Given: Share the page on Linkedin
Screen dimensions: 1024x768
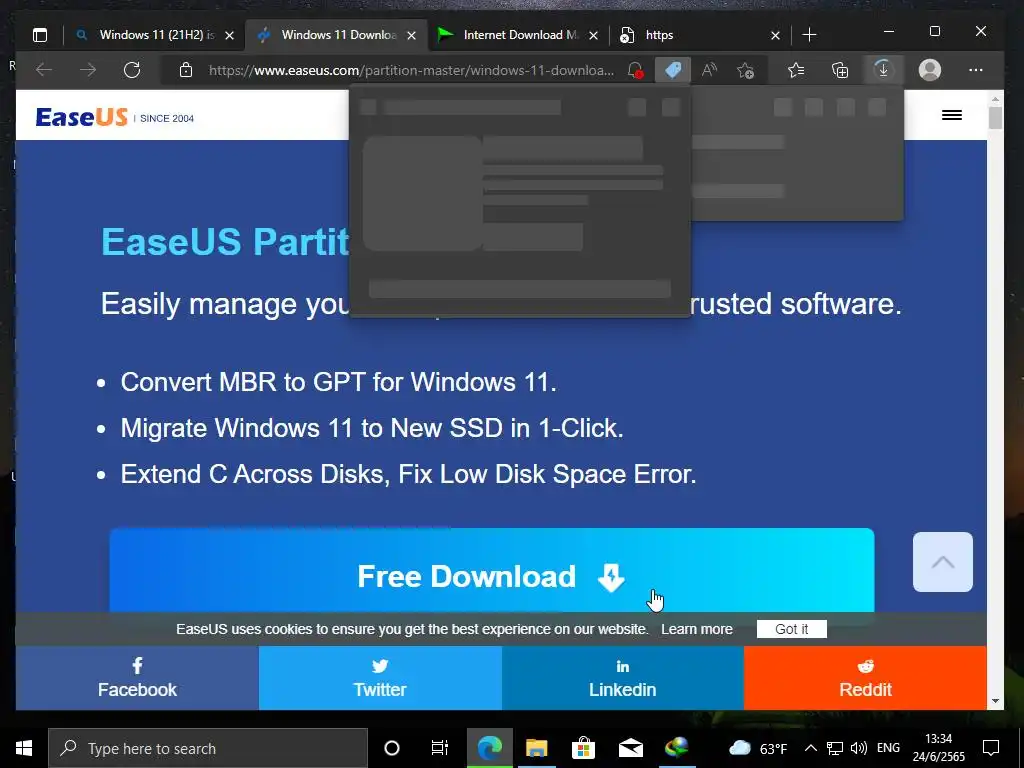Looking at the screenshot, I should click(622, 678).
